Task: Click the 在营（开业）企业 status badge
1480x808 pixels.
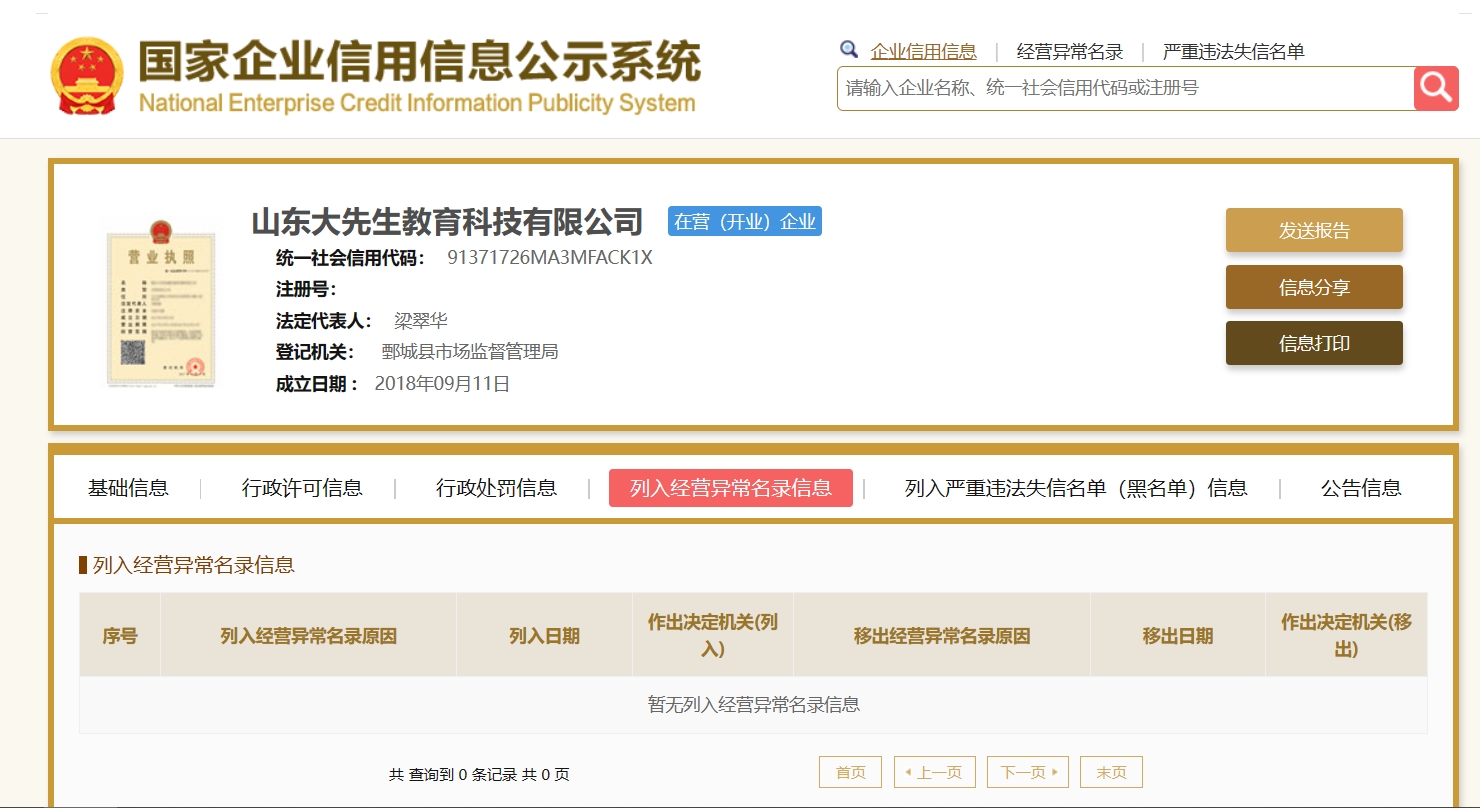Action: pos(745,221)
